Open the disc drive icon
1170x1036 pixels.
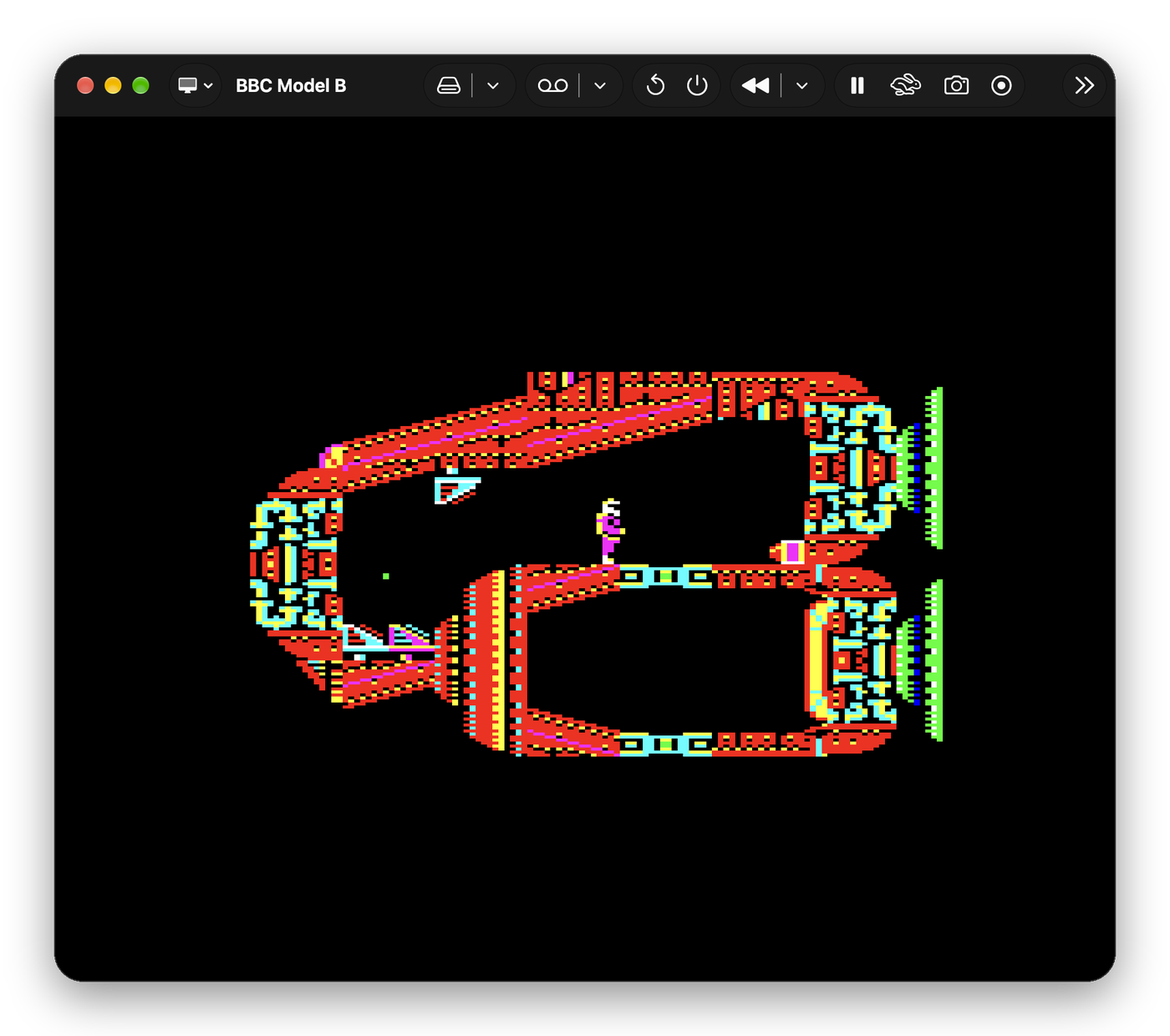pos(449,85)
